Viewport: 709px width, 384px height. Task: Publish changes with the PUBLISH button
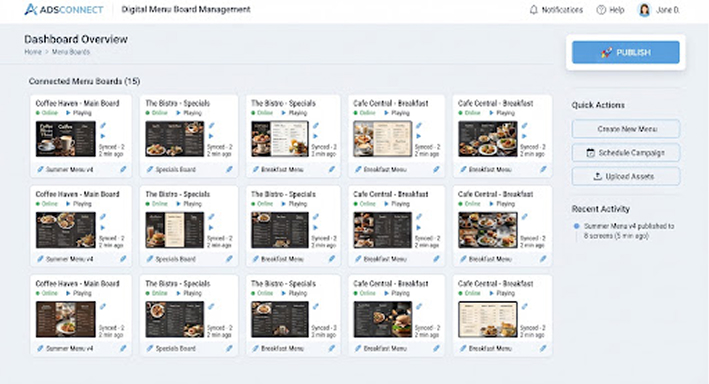click(x=625, y=52)
